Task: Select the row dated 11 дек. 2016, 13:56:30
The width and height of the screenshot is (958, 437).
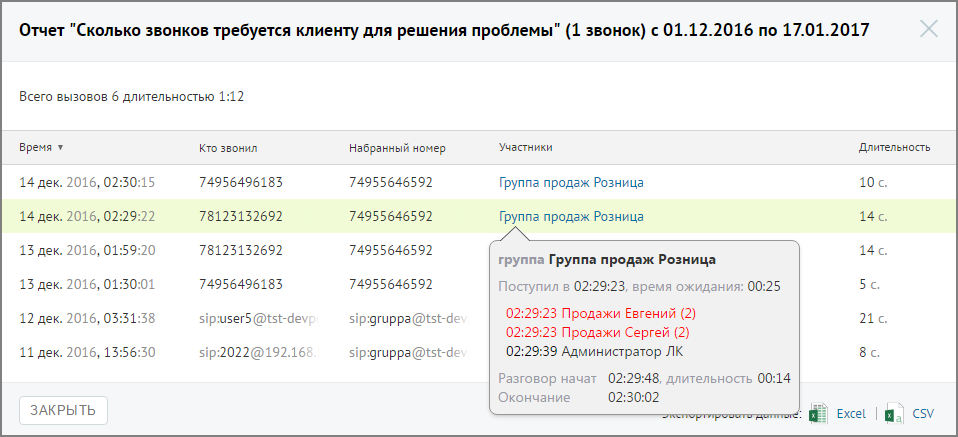Action: coord(479,352)
